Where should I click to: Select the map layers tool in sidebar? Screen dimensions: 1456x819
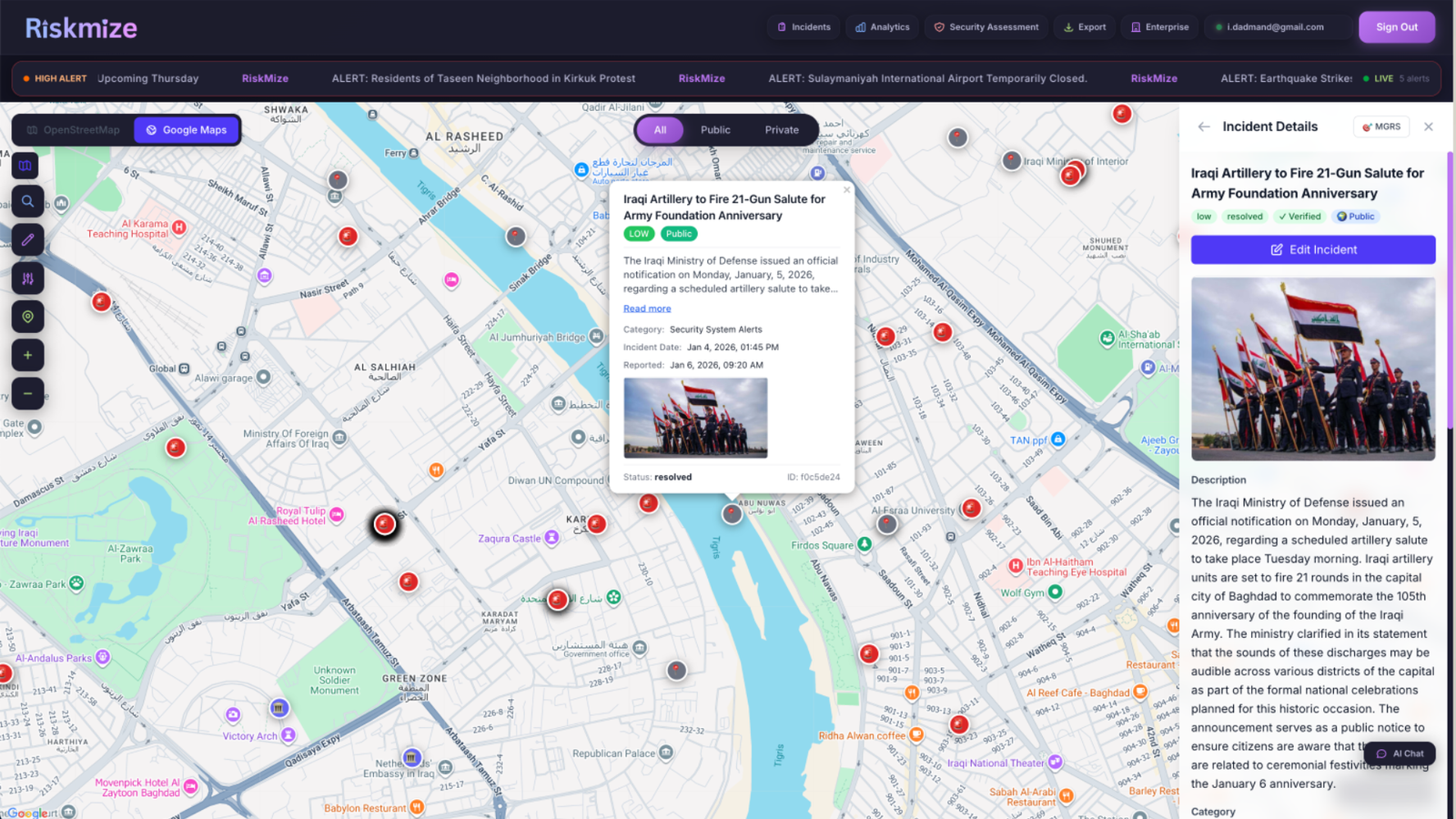pyautogui.click(x=27, y=166)
